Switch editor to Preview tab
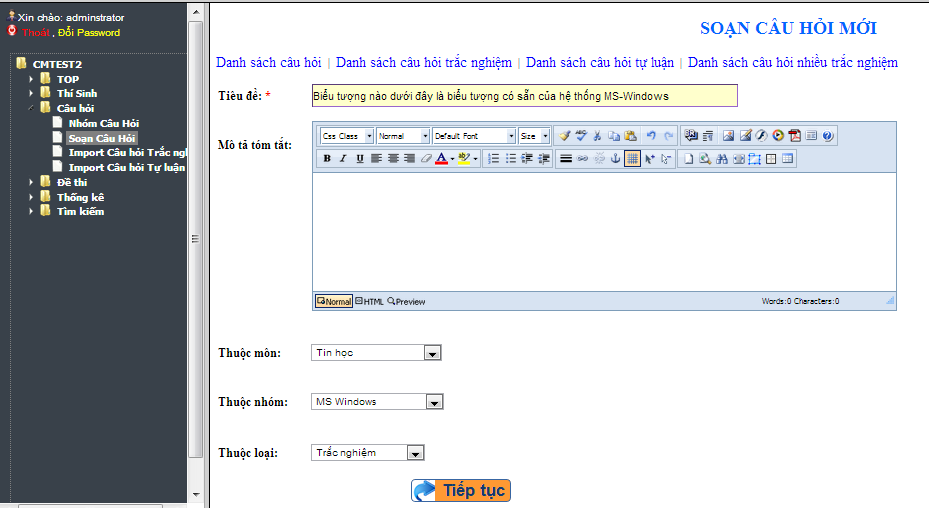 406,301
